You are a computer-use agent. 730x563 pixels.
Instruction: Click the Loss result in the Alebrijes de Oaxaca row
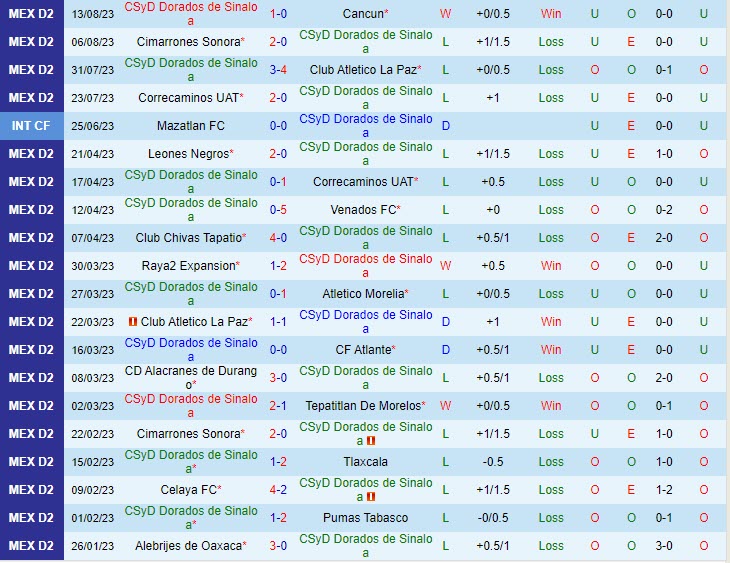point(551,546)
